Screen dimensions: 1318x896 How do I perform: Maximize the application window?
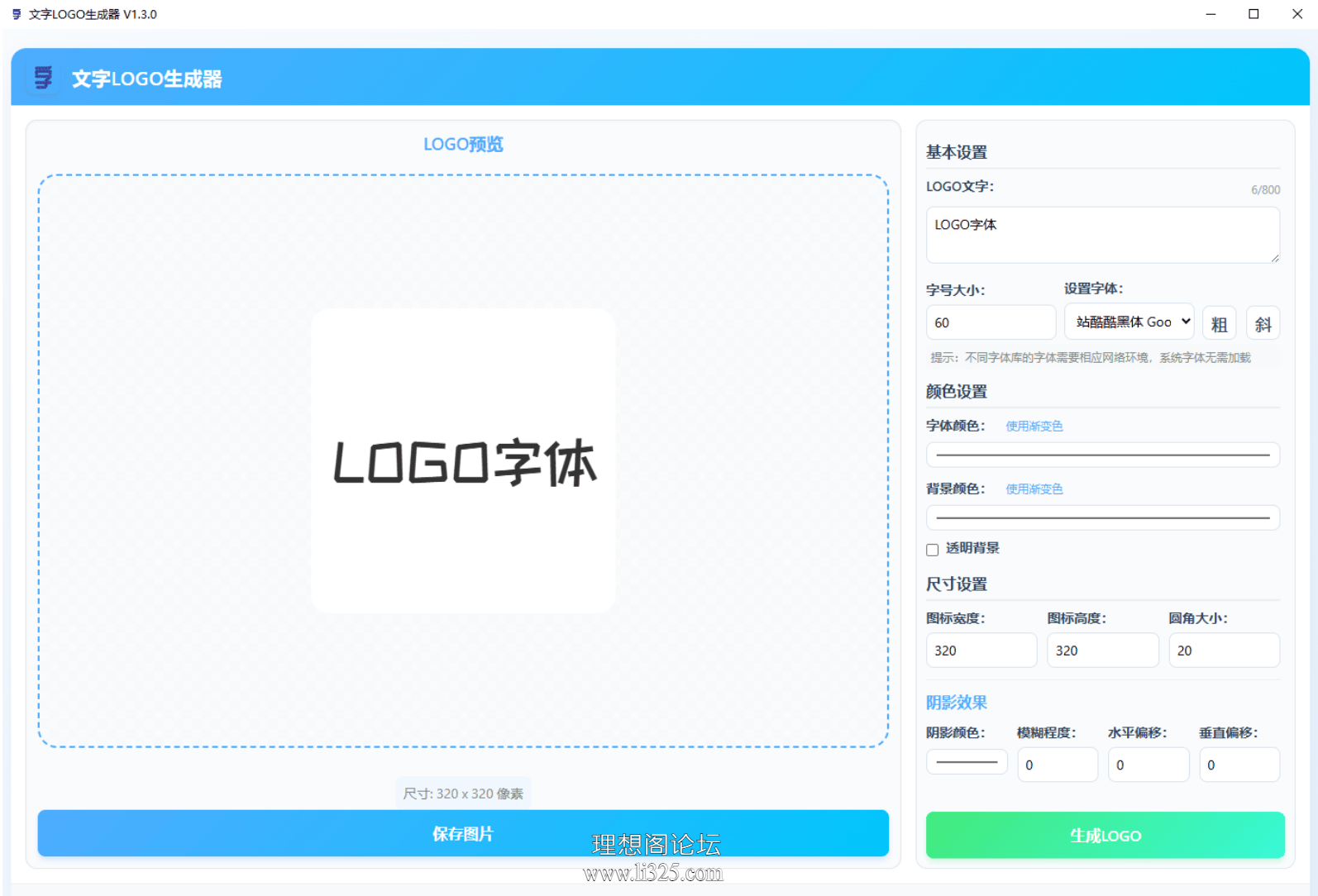(1254, 14)
